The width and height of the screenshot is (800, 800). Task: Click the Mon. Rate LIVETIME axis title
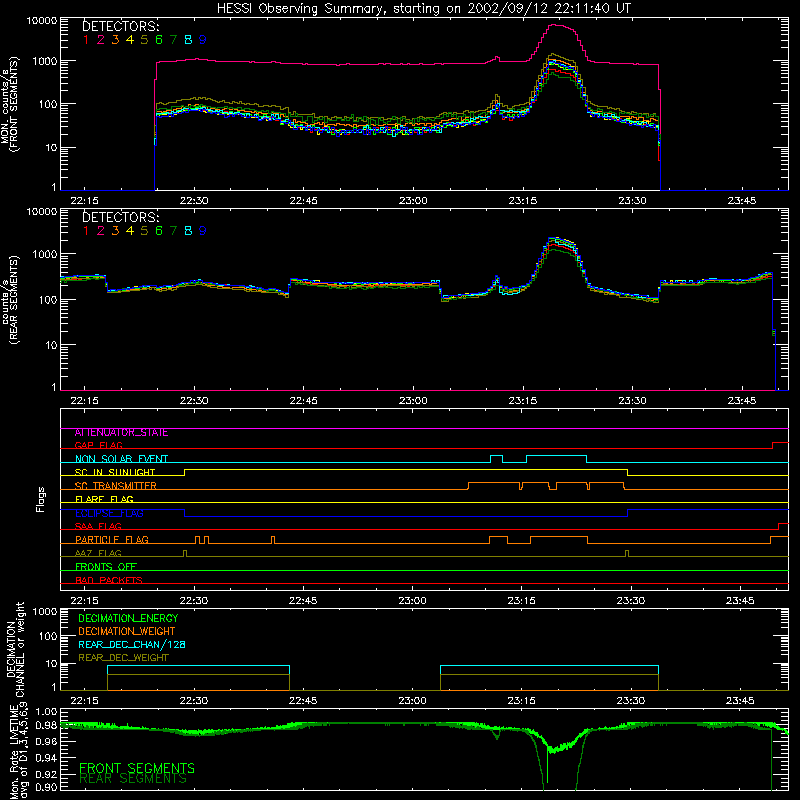(19, 753)
